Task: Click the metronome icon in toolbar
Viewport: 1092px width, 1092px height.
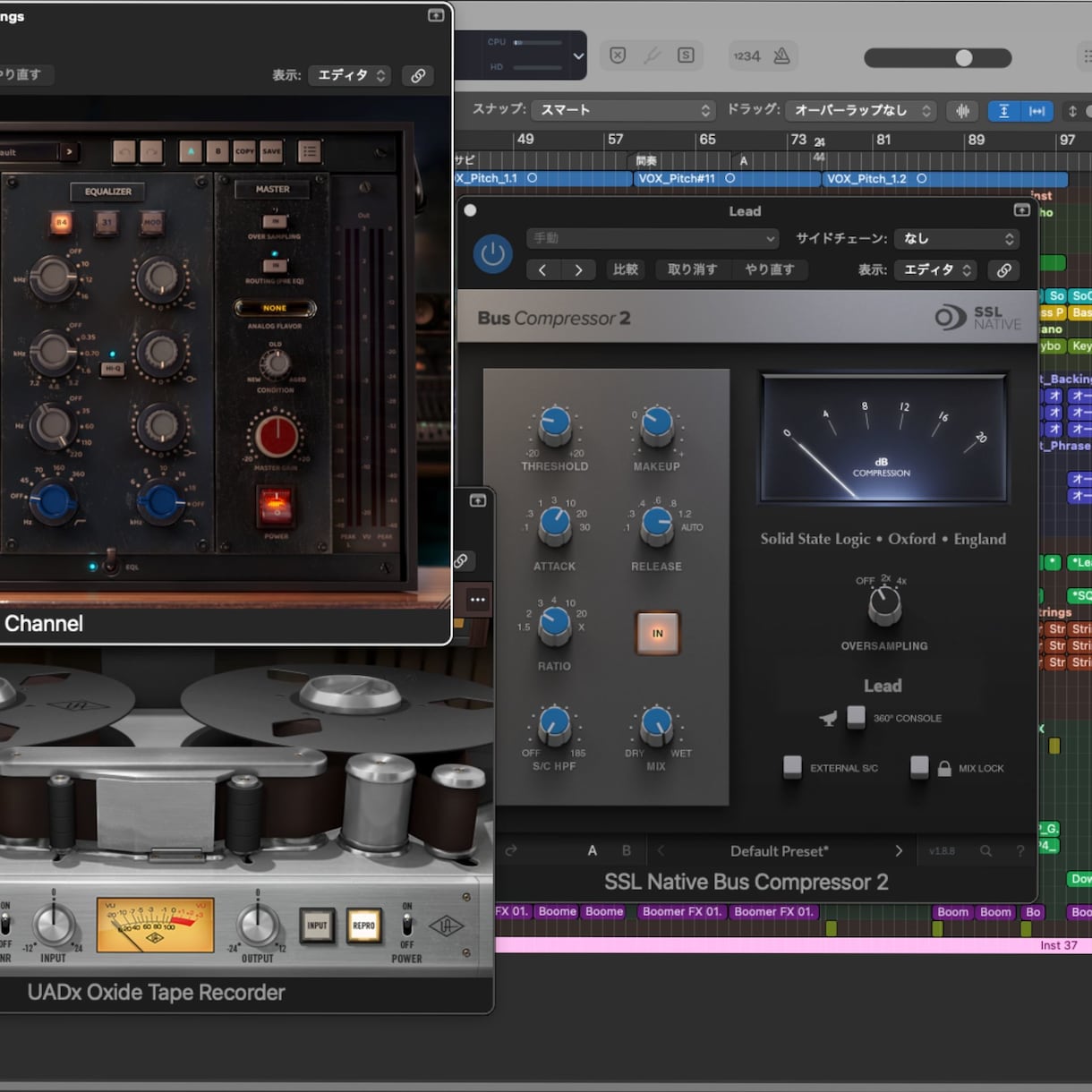Action: coord(781,55)
